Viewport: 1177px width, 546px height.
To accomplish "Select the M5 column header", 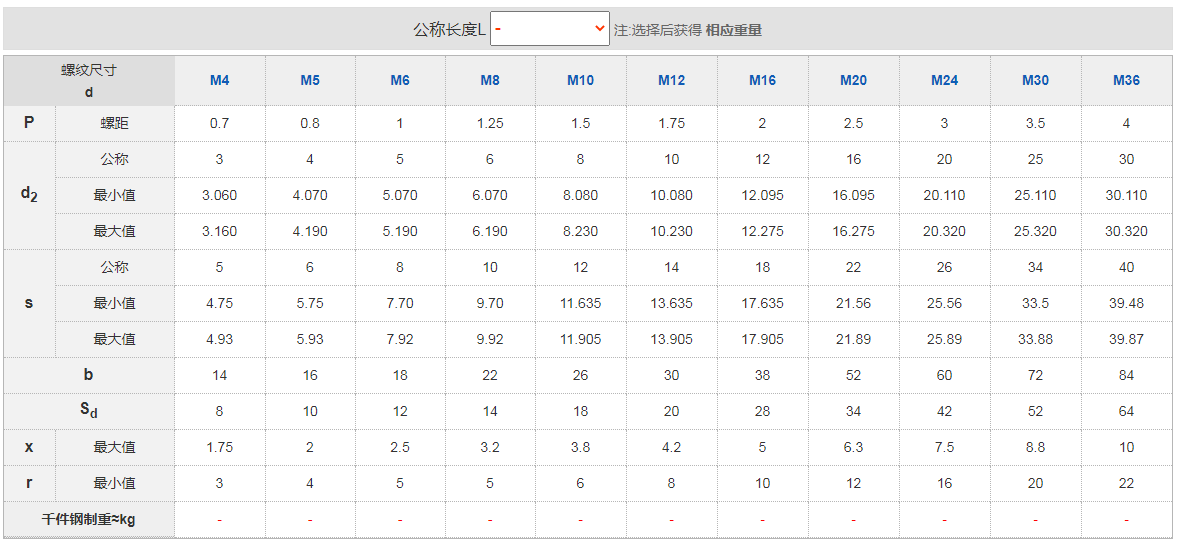I will coord(310,80).
